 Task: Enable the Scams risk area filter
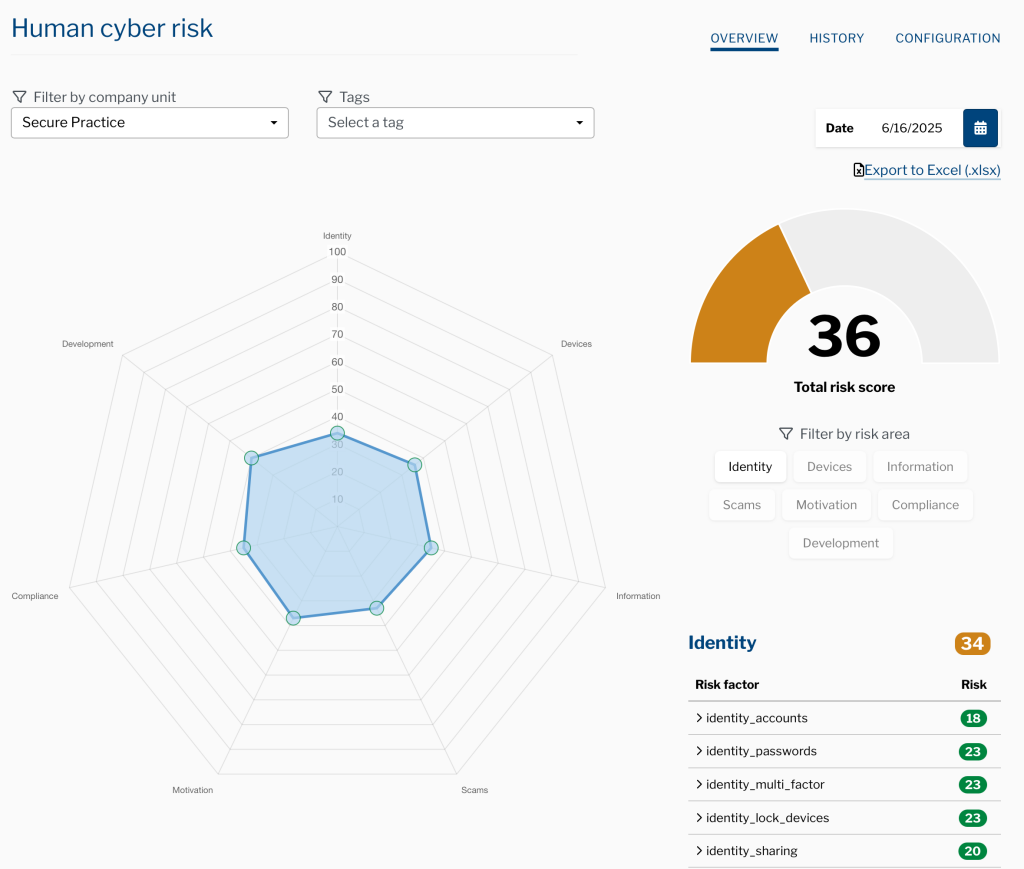click(x=741, y=505)
